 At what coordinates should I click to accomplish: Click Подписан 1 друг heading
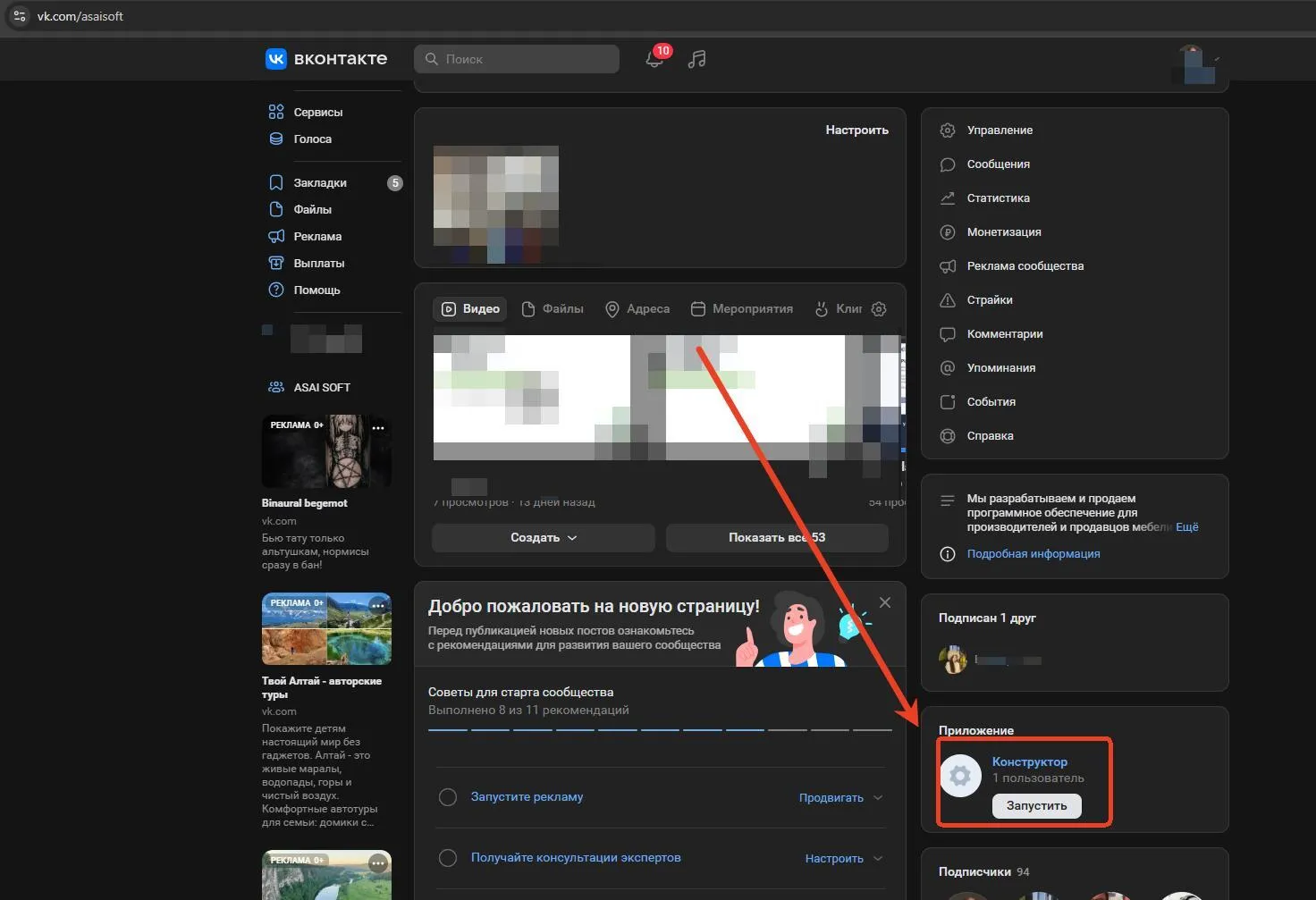(987, 618)
